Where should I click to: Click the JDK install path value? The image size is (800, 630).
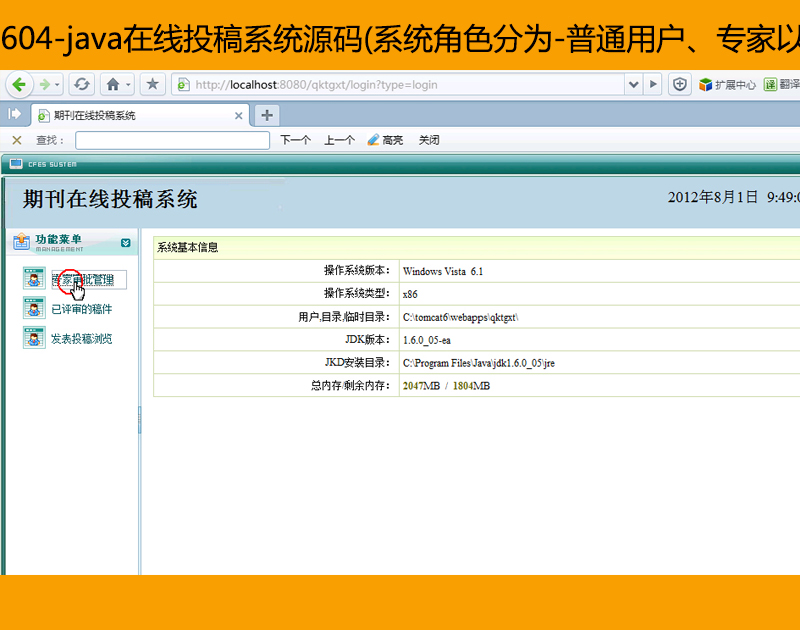coord(479,363)
